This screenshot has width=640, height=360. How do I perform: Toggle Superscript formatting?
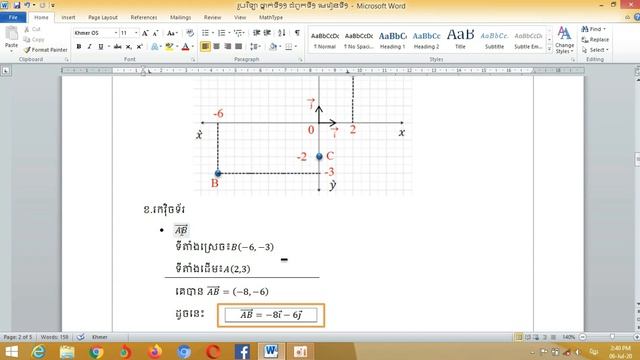(140, 47)
